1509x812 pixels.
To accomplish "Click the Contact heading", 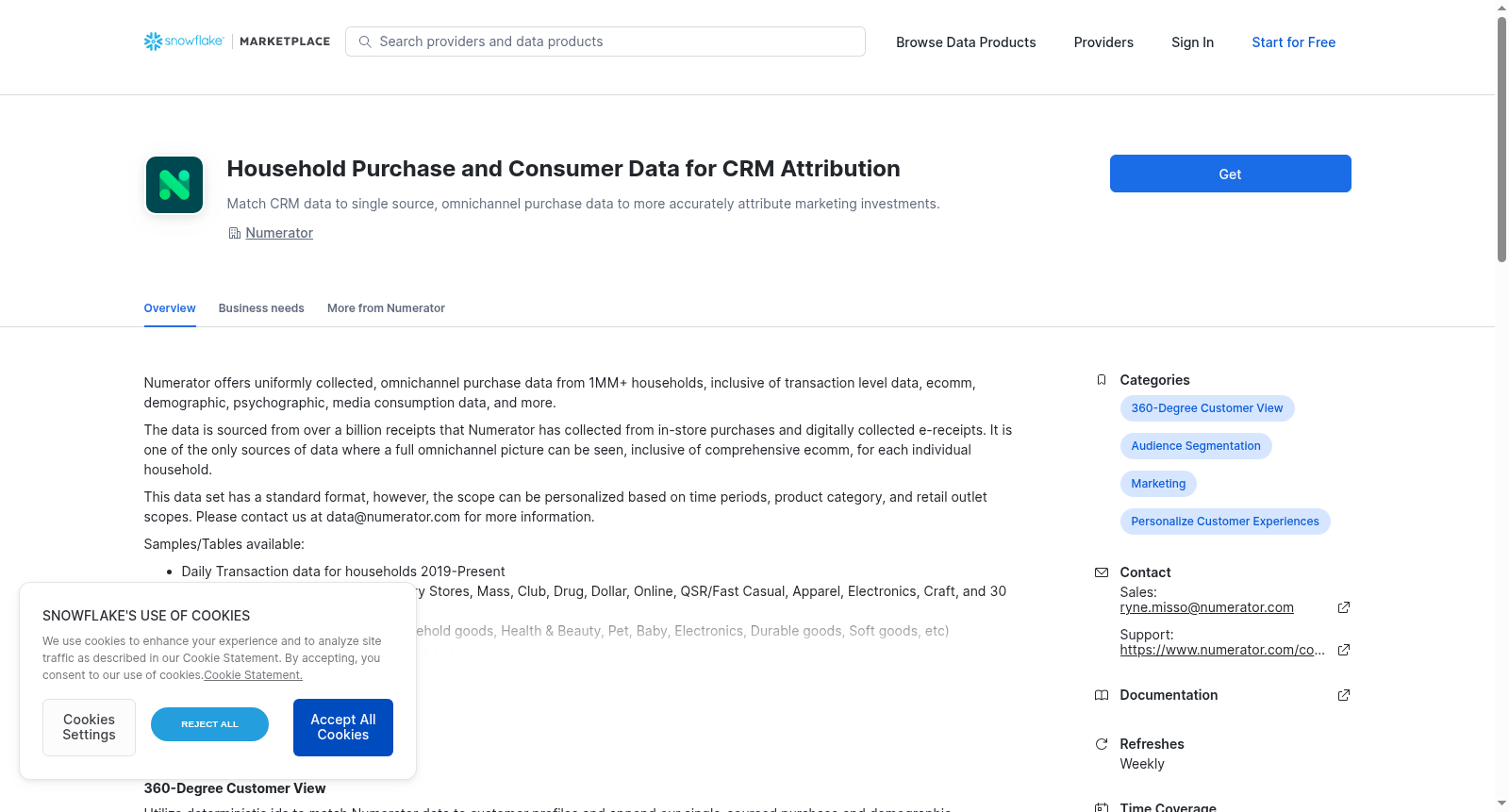I will tap(1145, 572).
